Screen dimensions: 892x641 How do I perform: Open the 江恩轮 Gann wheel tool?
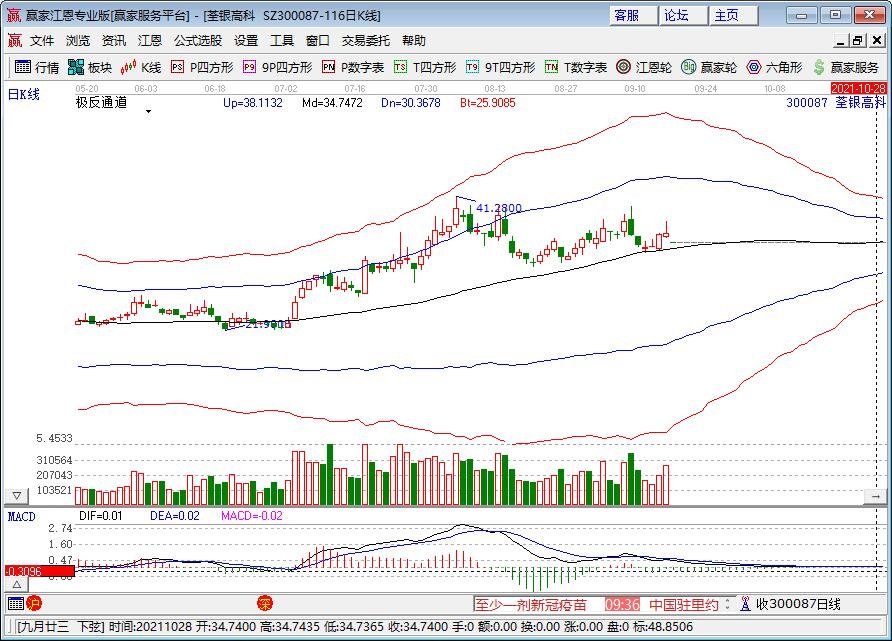[643, 67]
